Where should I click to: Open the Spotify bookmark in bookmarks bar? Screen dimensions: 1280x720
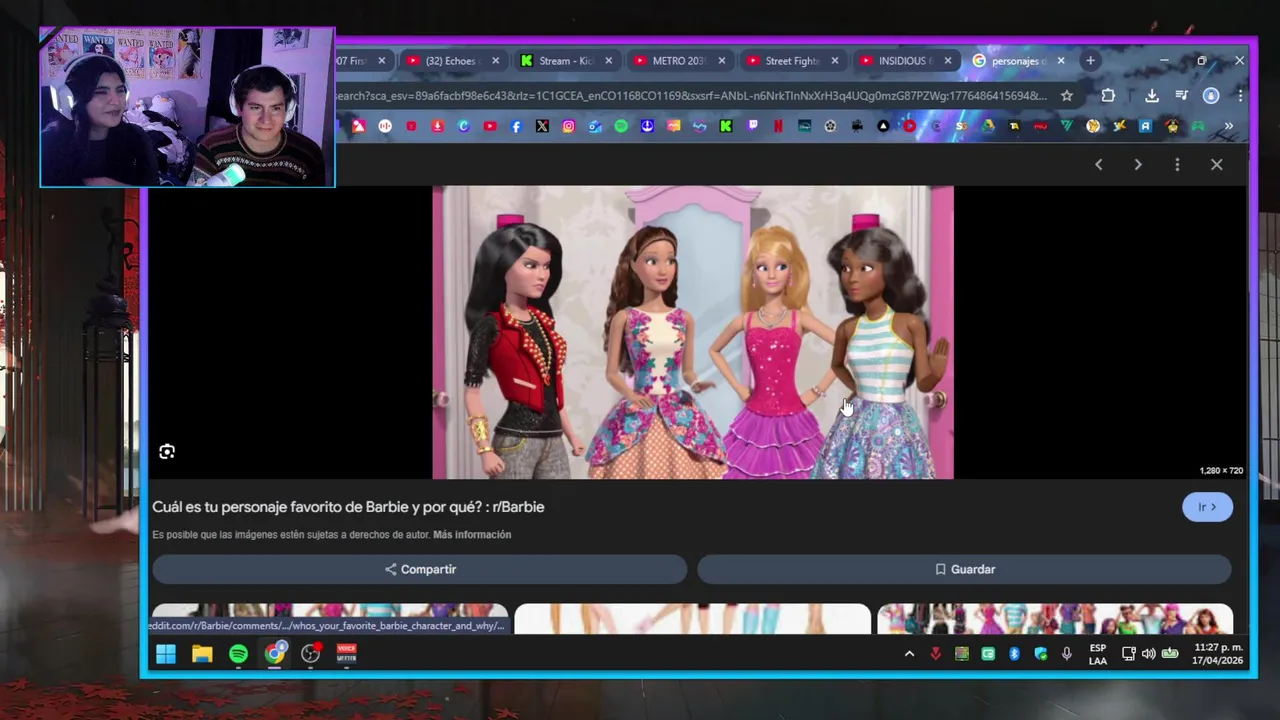[x=621, y=126]
